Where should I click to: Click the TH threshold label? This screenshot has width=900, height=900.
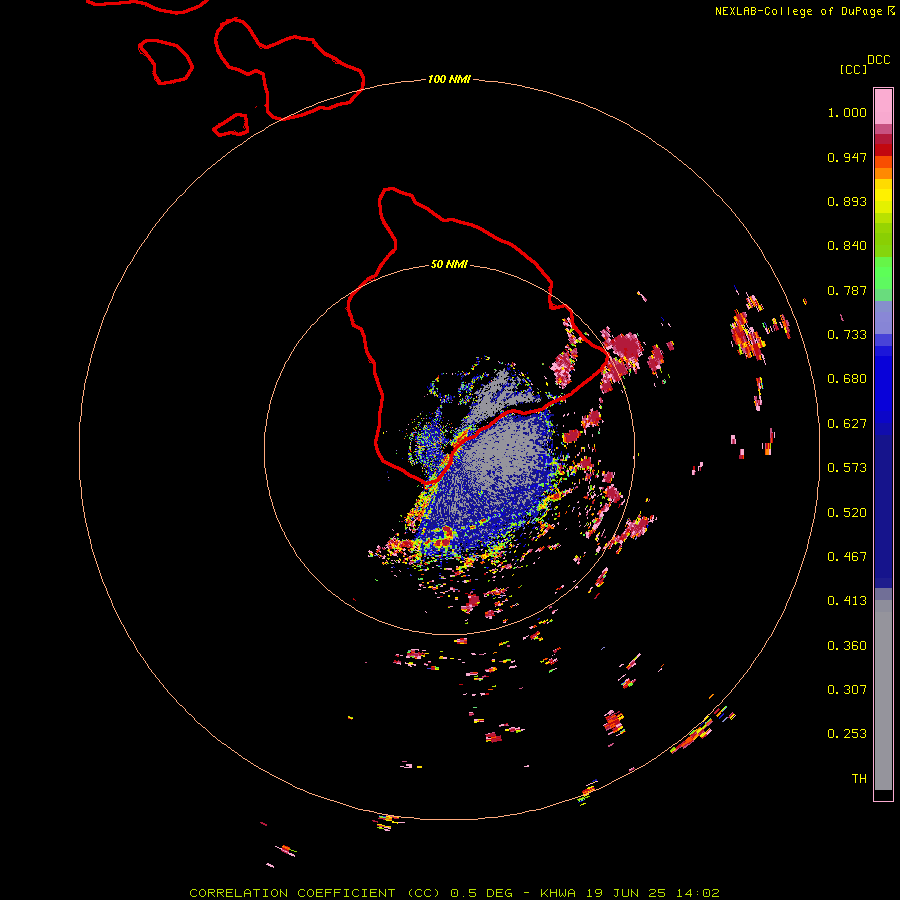tap(859, 779)
